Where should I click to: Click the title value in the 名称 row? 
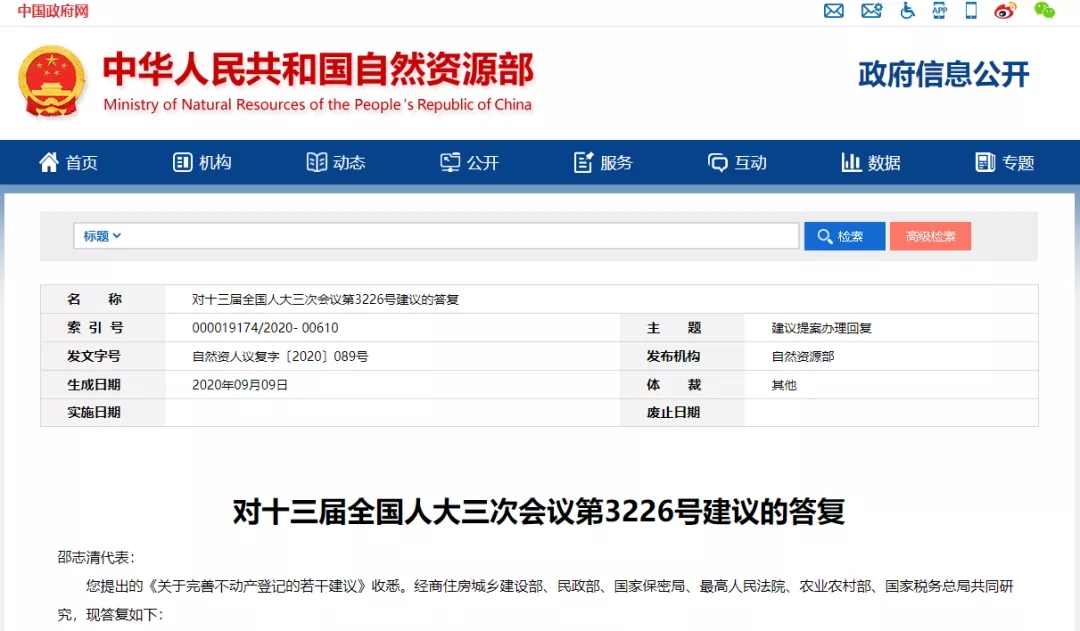pyautogui.click(x=325, y=299)
